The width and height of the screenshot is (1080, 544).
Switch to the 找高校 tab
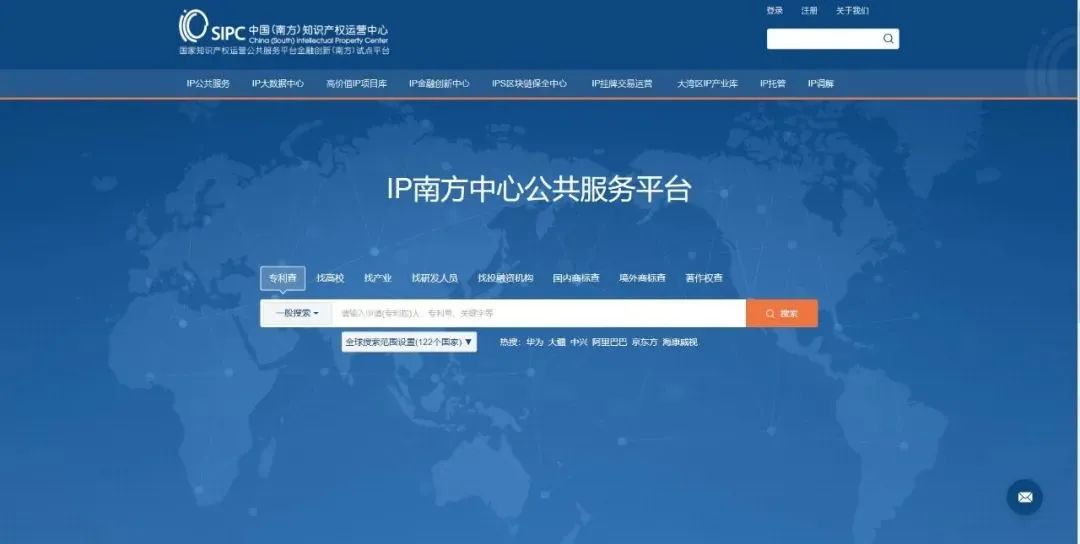(x=330, y=278)
